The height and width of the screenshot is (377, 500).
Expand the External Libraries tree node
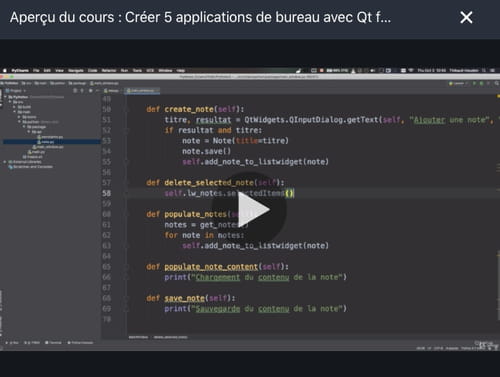tap(5, 162)
